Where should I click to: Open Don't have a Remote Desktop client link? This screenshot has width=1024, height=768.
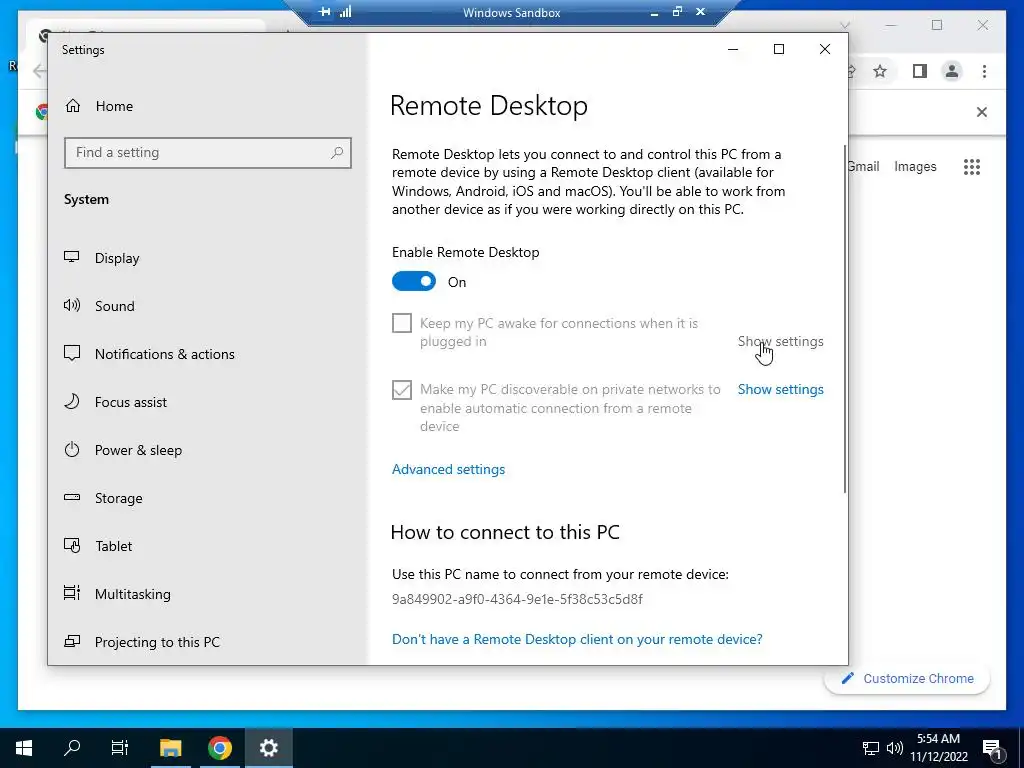[x=577, y=639]
